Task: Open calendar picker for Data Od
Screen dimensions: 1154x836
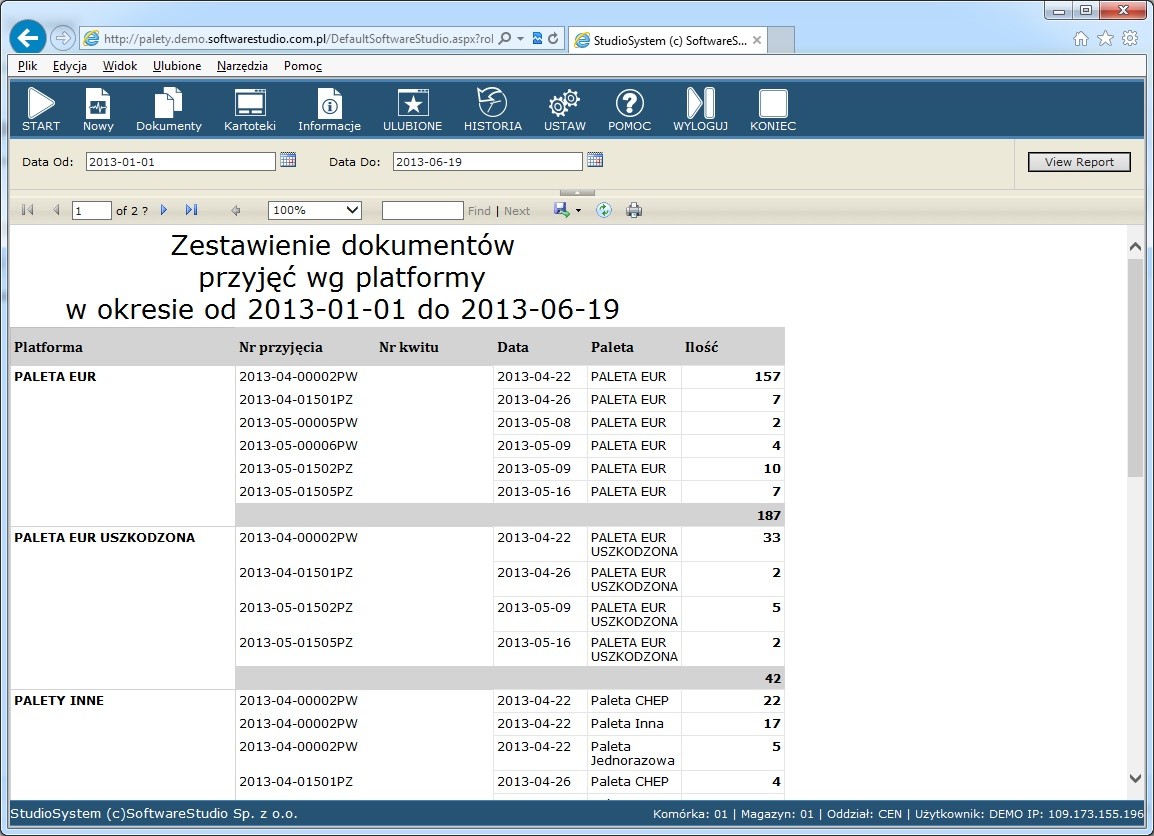Action: 288,160
